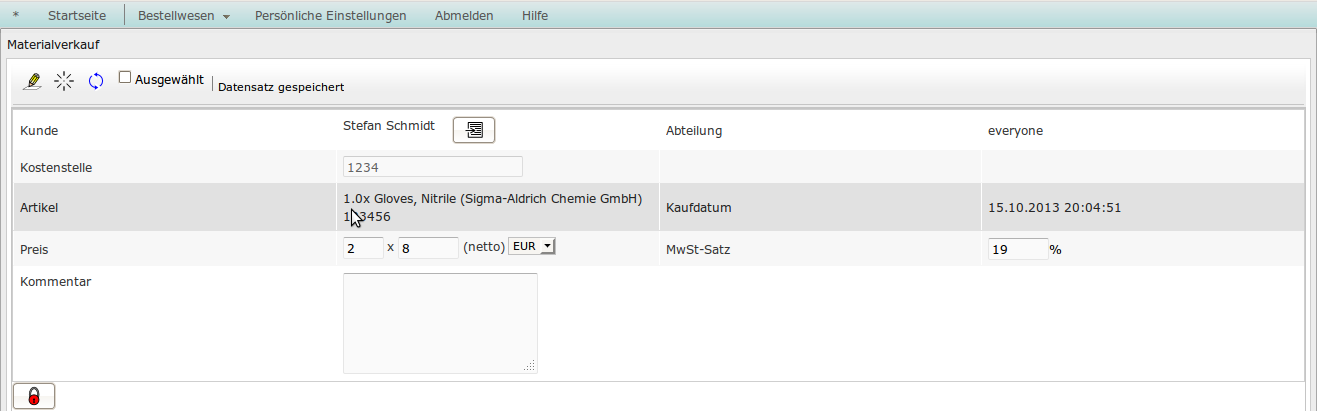Click the pencil edit icon
This screenshot has width=1317, height=411.
(x=32, y=82)
